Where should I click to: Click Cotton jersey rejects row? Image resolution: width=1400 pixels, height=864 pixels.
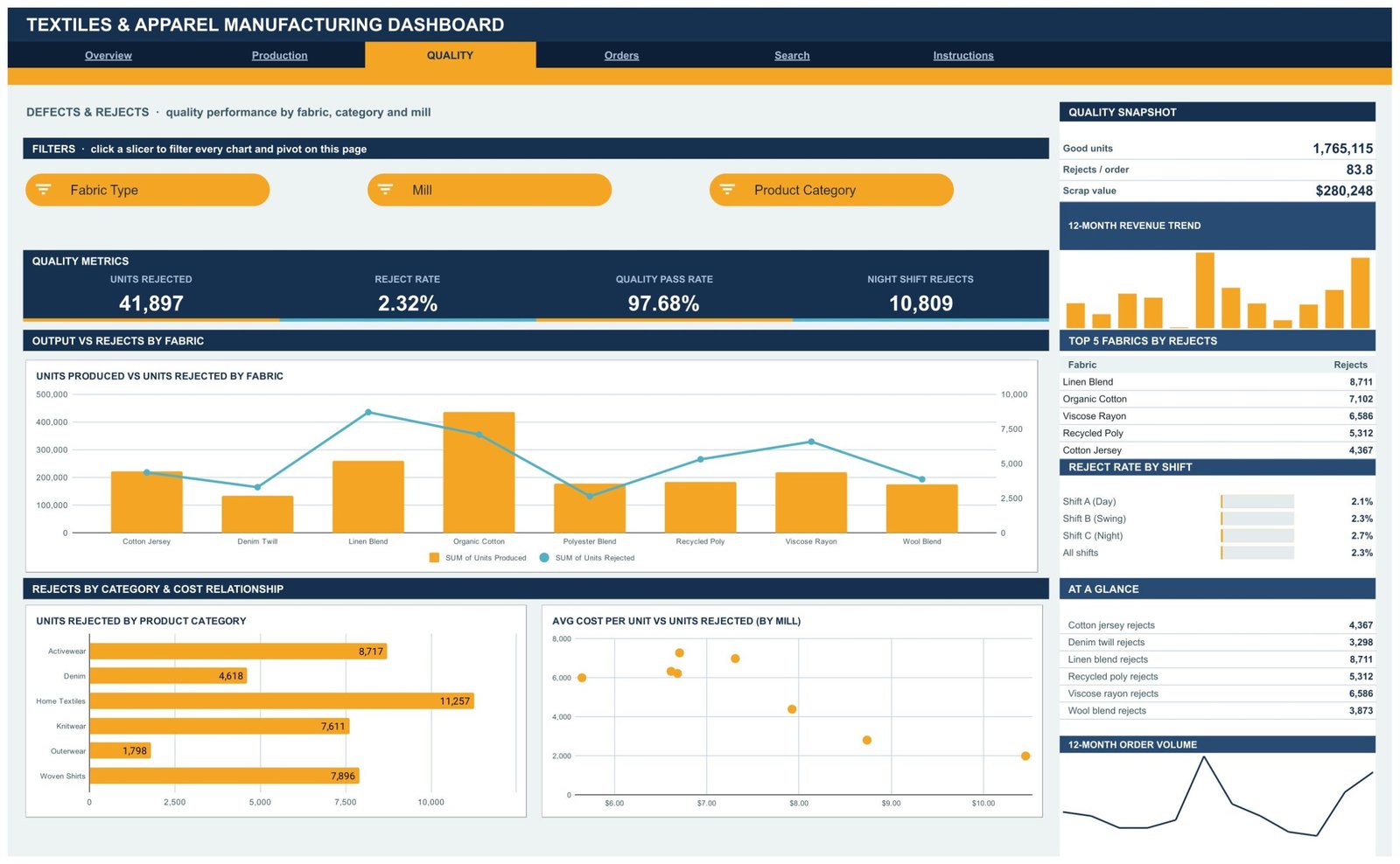point(1217,625)
